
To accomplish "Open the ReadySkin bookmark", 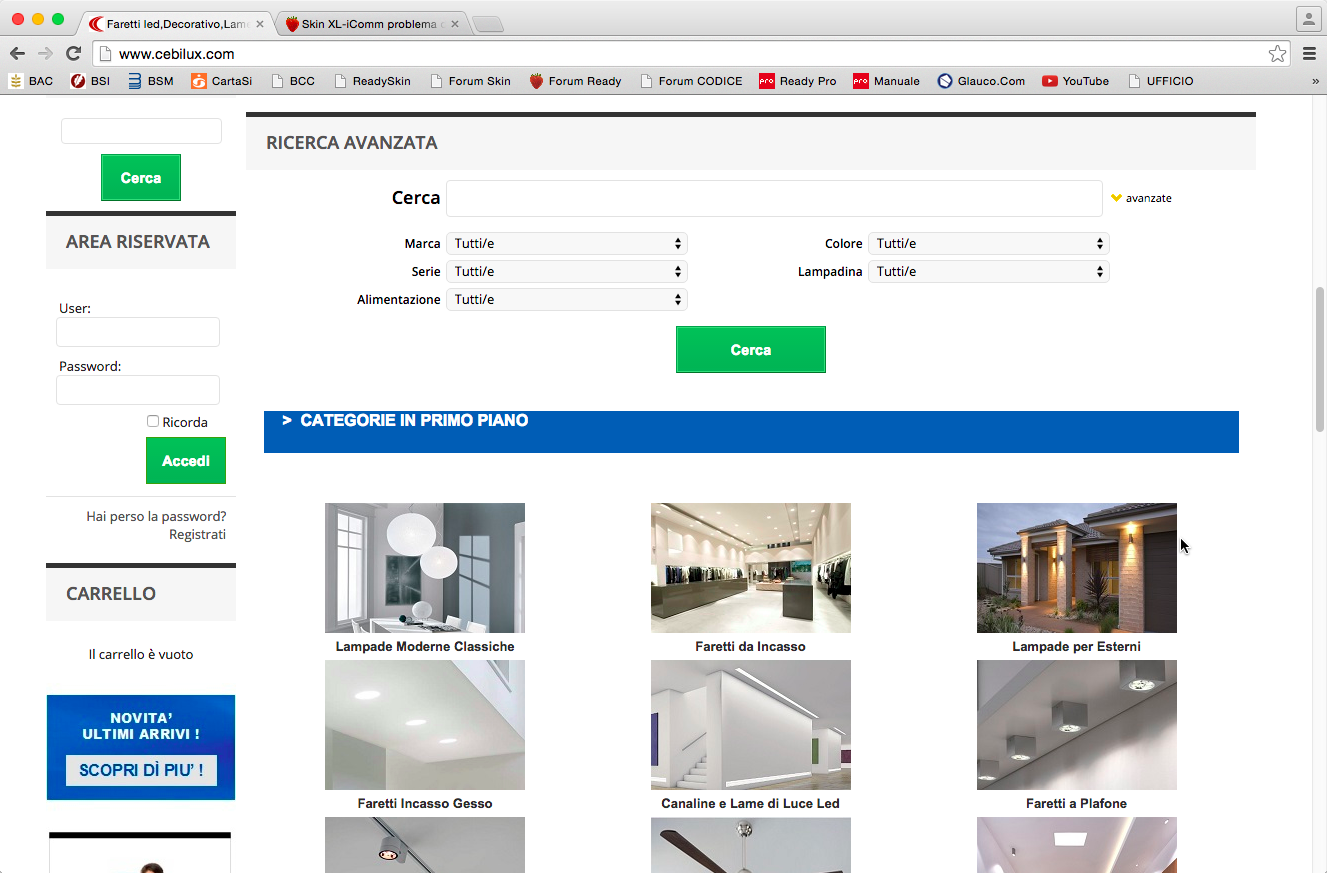I will pos(372,81).
